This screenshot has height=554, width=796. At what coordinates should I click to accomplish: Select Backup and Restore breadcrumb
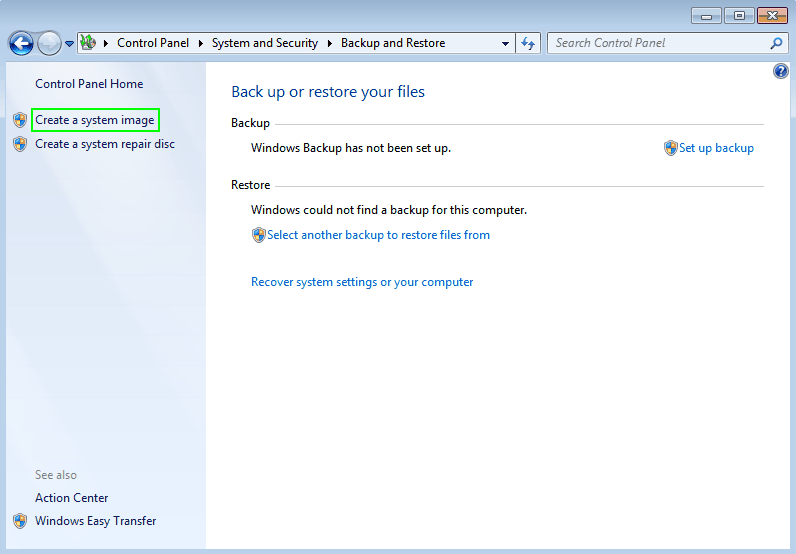(393, 43)
